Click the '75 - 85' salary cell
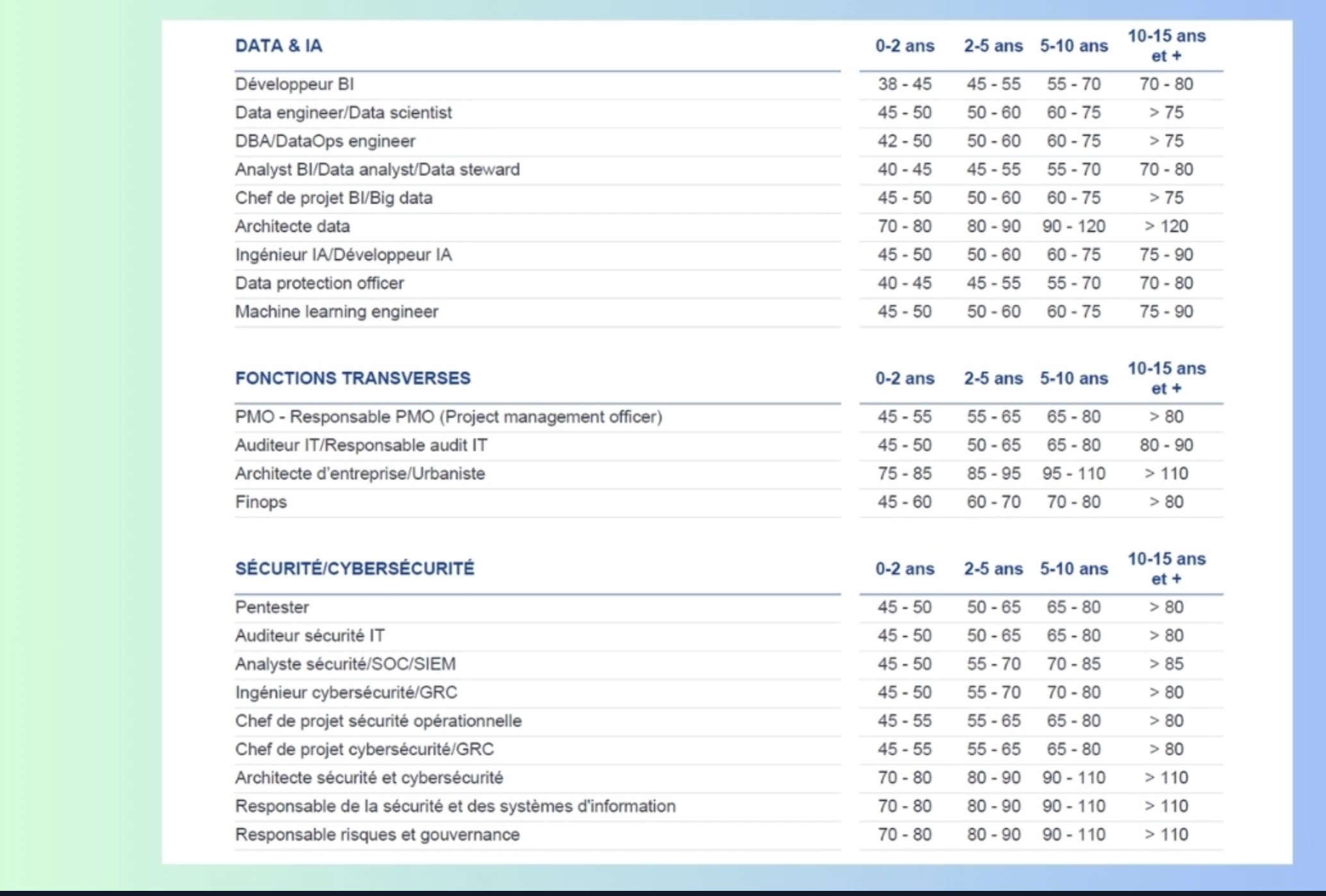The width and height of the screenshot is (1326, 896). click(x=904, y=474)
